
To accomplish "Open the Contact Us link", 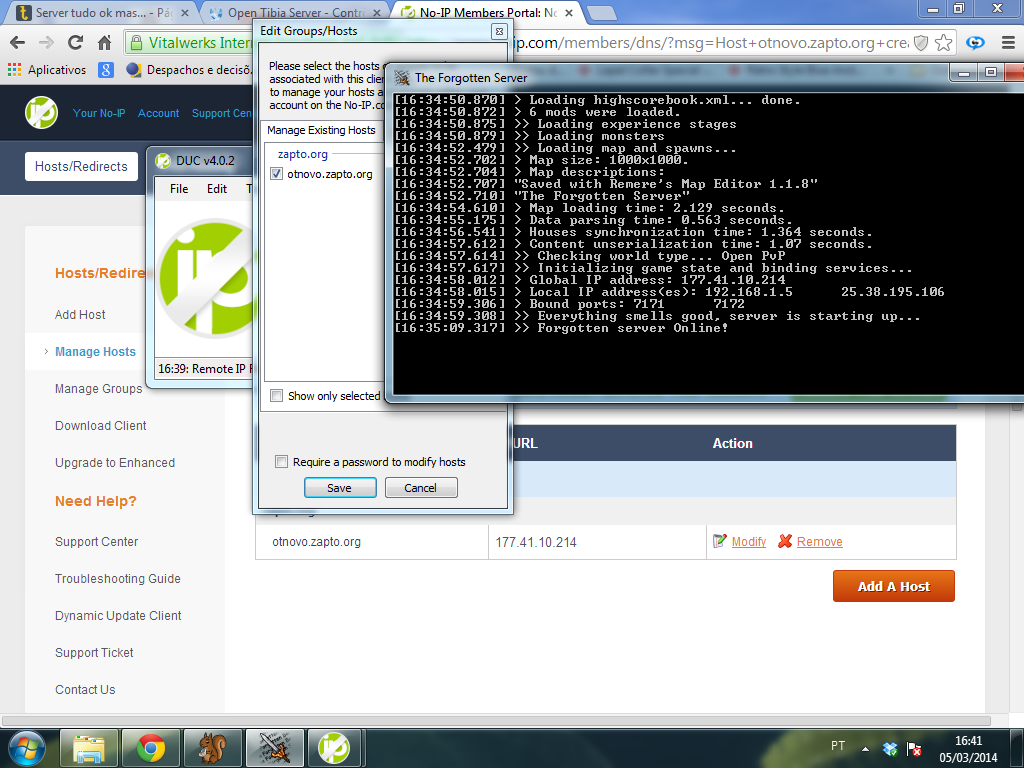I will pyautogui.click(x=85, y=690).
